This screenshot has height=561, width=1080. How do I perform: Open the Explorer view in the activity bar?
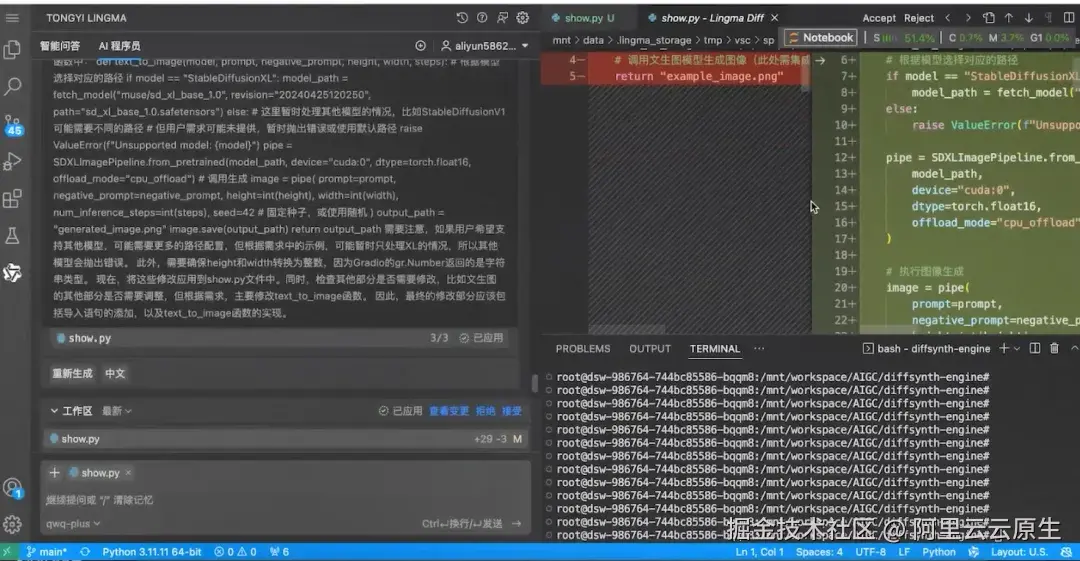tap(12, 50)
